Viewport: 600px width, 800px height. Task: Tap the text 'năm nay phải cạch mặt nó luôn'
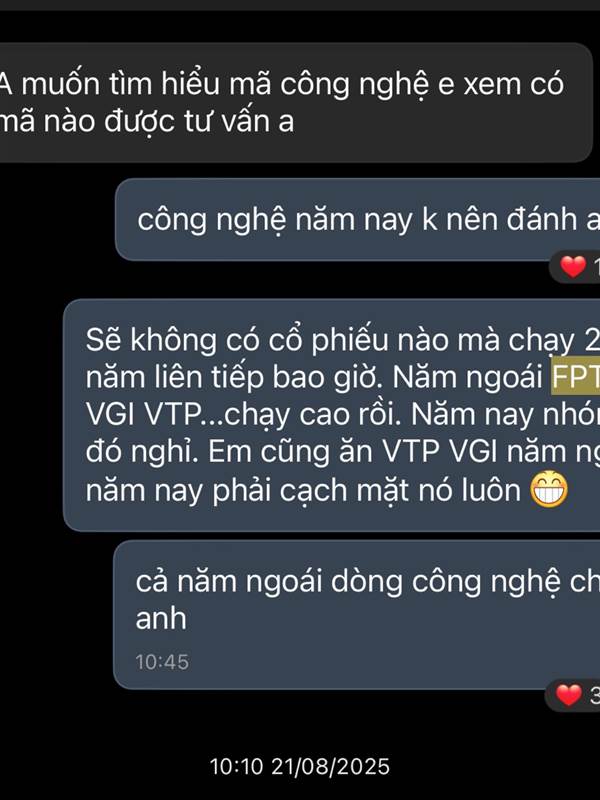click(x=303, y=490)
